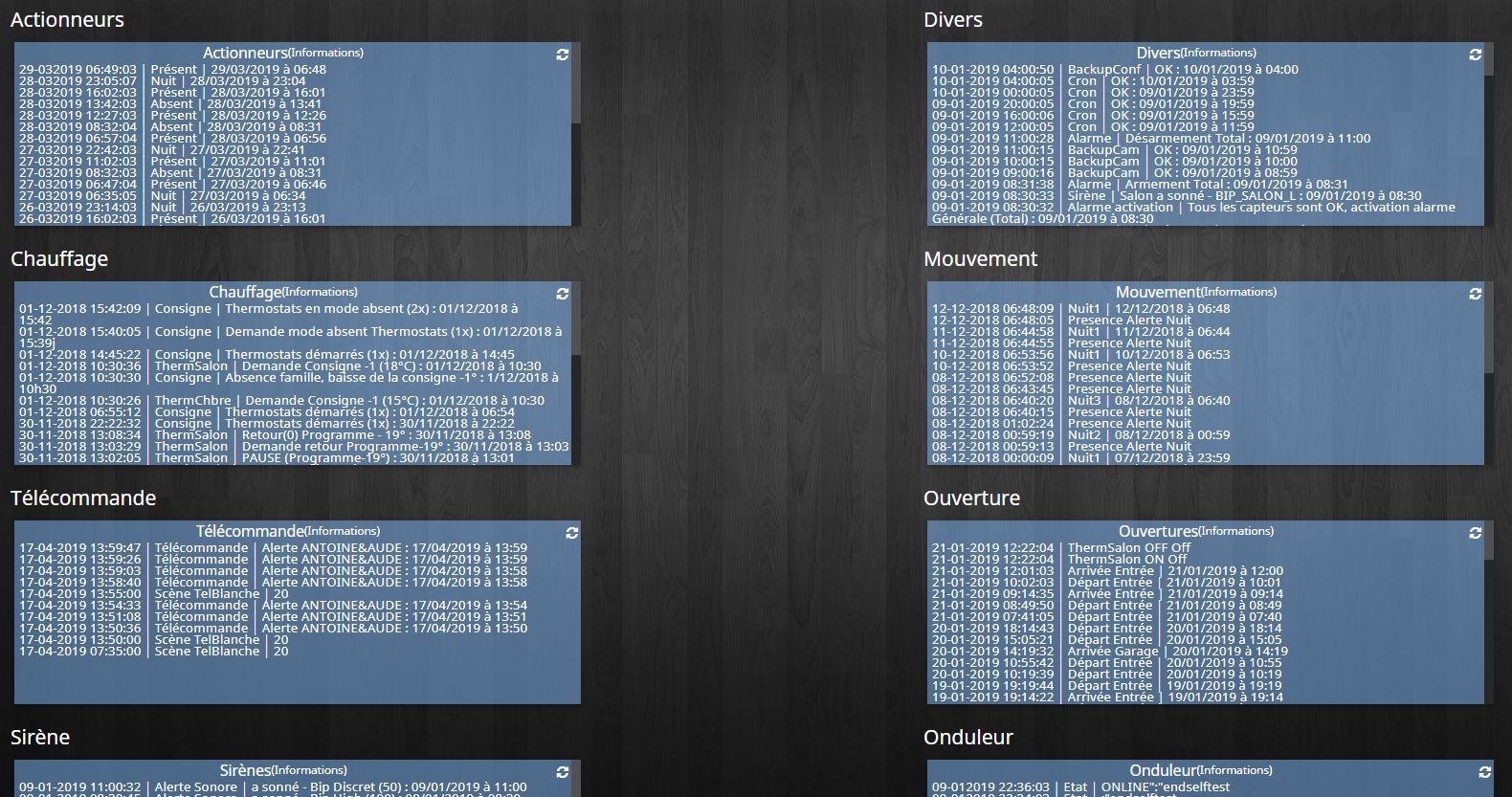Select the Chauffage section heading
Screen dimensions: 1512x797
point(59,259)
